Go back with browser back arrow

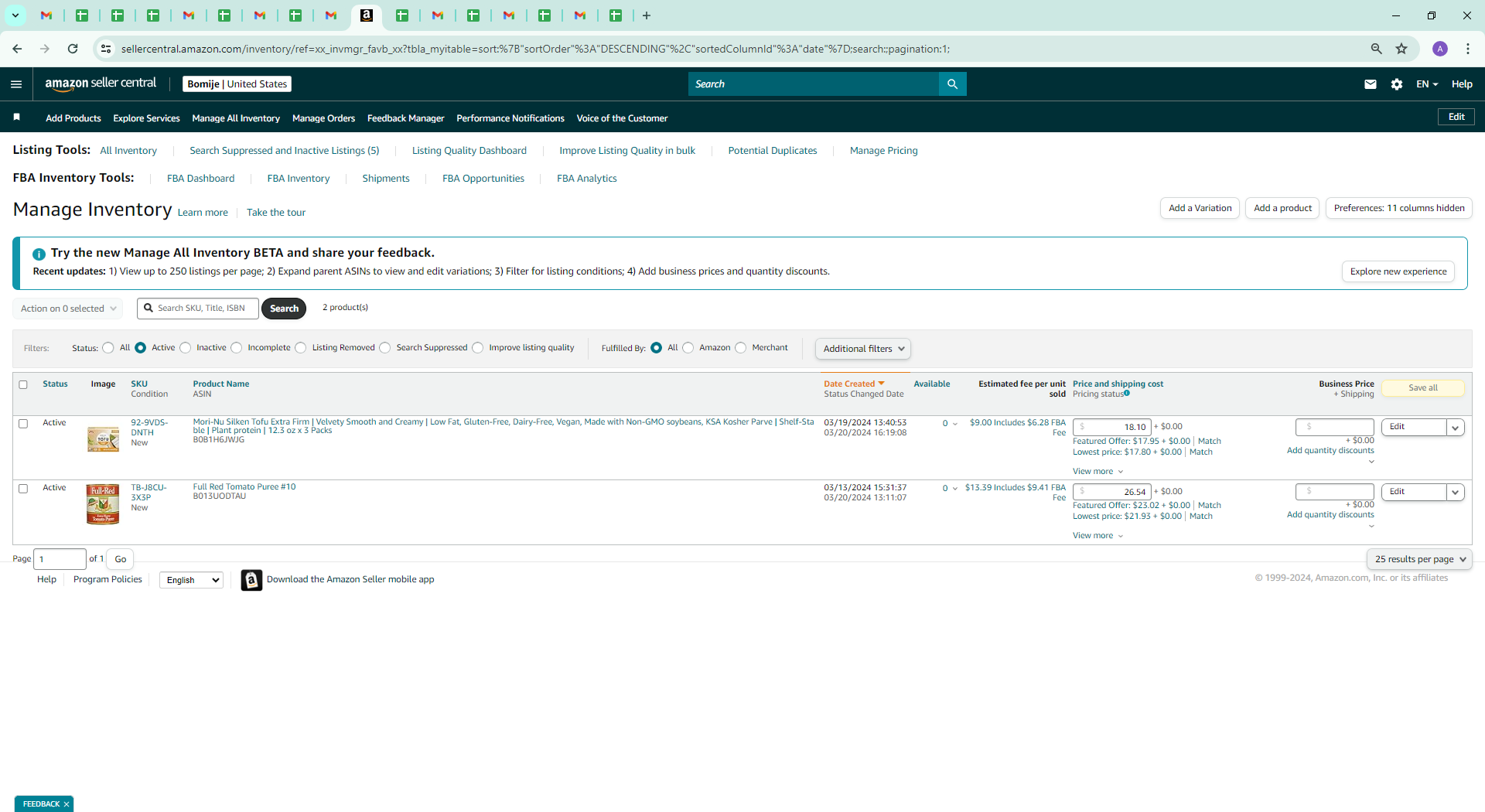tap(17, 49)
